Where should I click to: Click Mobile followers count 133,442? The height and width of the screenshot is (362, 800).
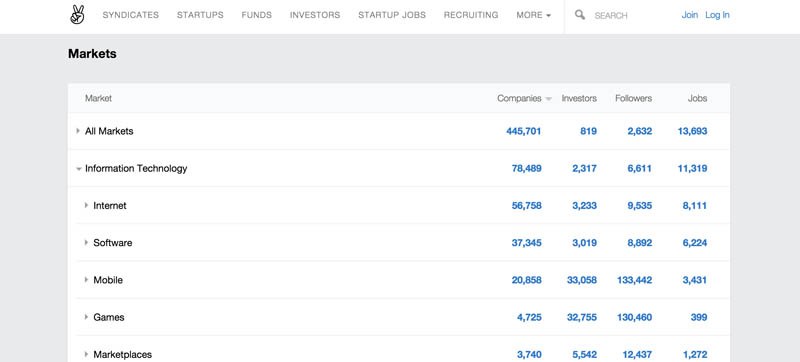coord(635,280)
